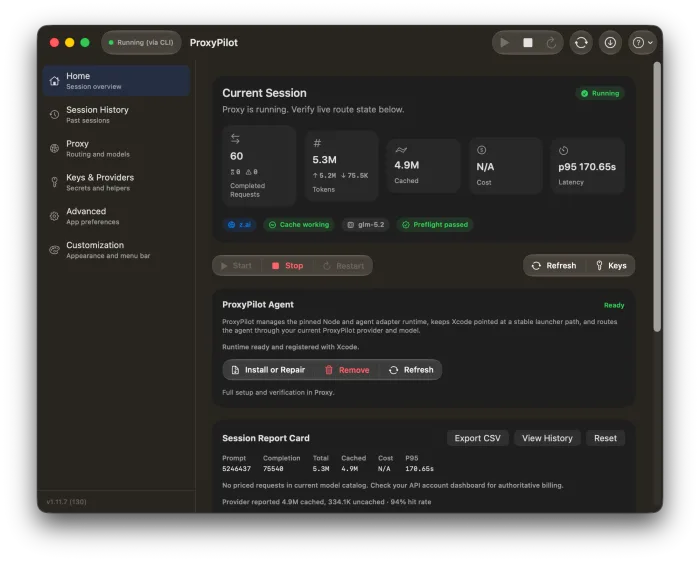Open Customization appearance settings
This screenshot has height=562, width=700.
pyautogui.click(x=117, y=250)
